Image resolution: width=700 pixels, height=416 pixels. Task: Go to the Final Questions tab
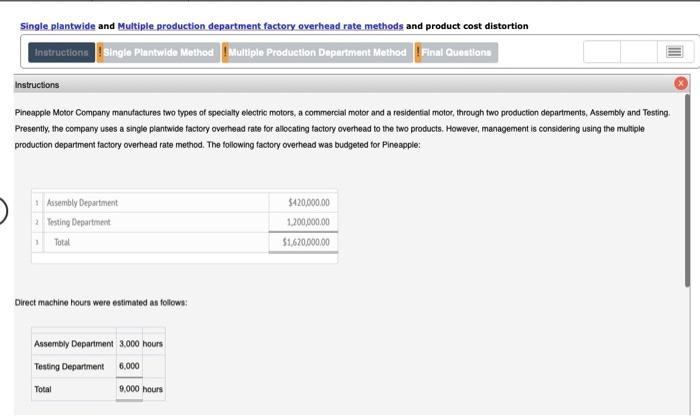point(456,53)
